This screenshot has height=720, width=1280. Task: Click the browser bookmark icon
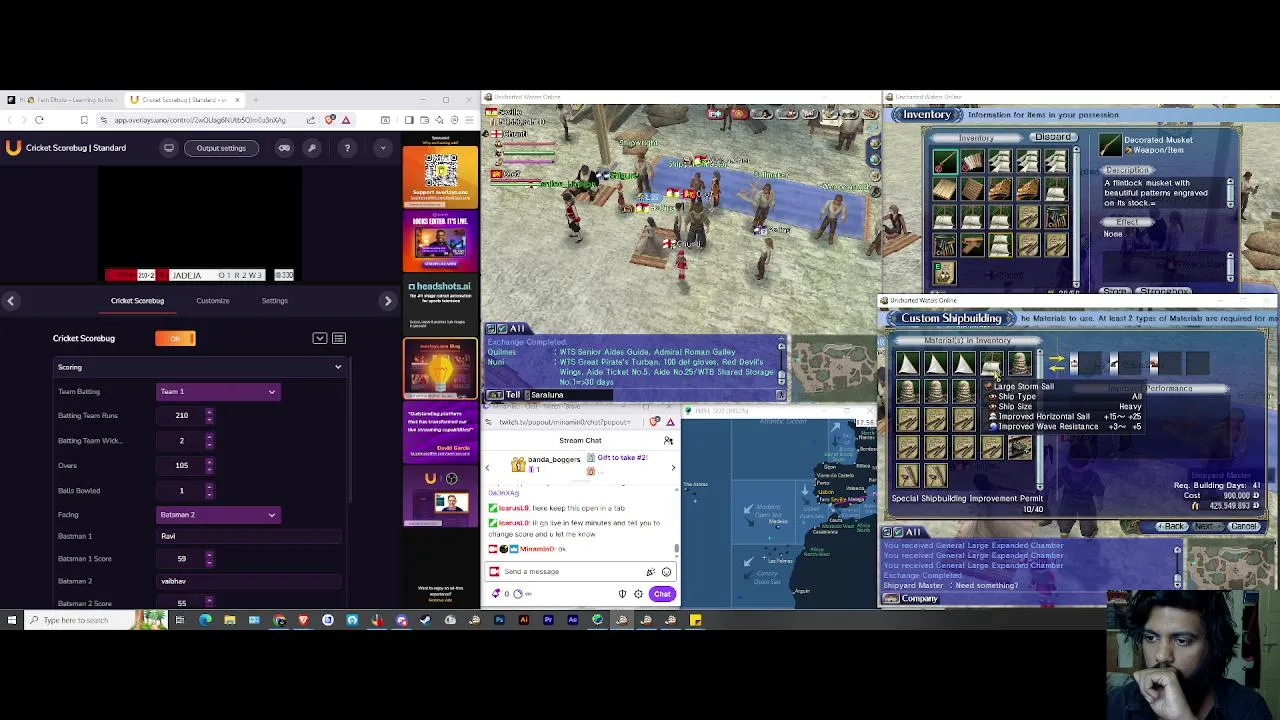tap(84, 120)
